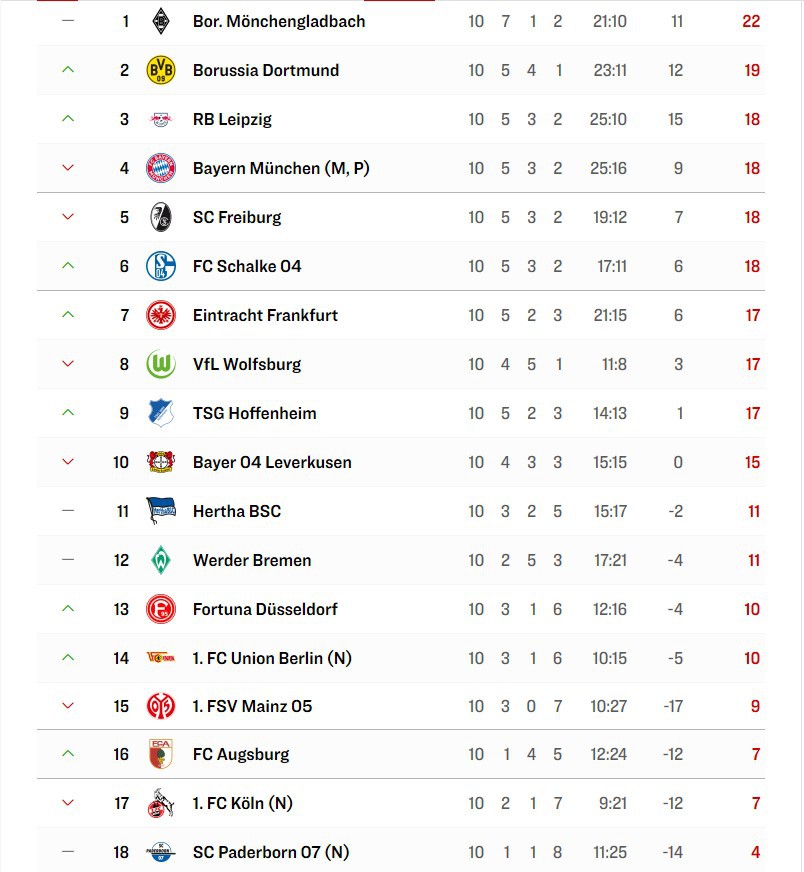Click the Bayern München club crest
The width and height of the screenshot is (804, 872).
[x=160, y=168]
